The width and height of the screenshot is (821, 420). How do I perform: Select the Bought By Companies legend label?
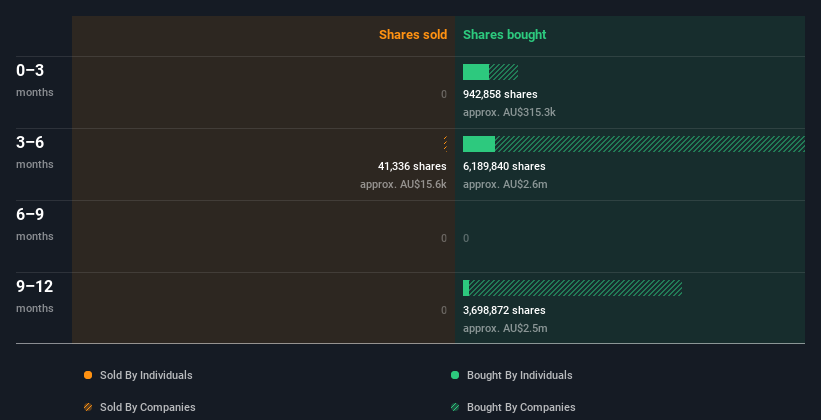521,407
